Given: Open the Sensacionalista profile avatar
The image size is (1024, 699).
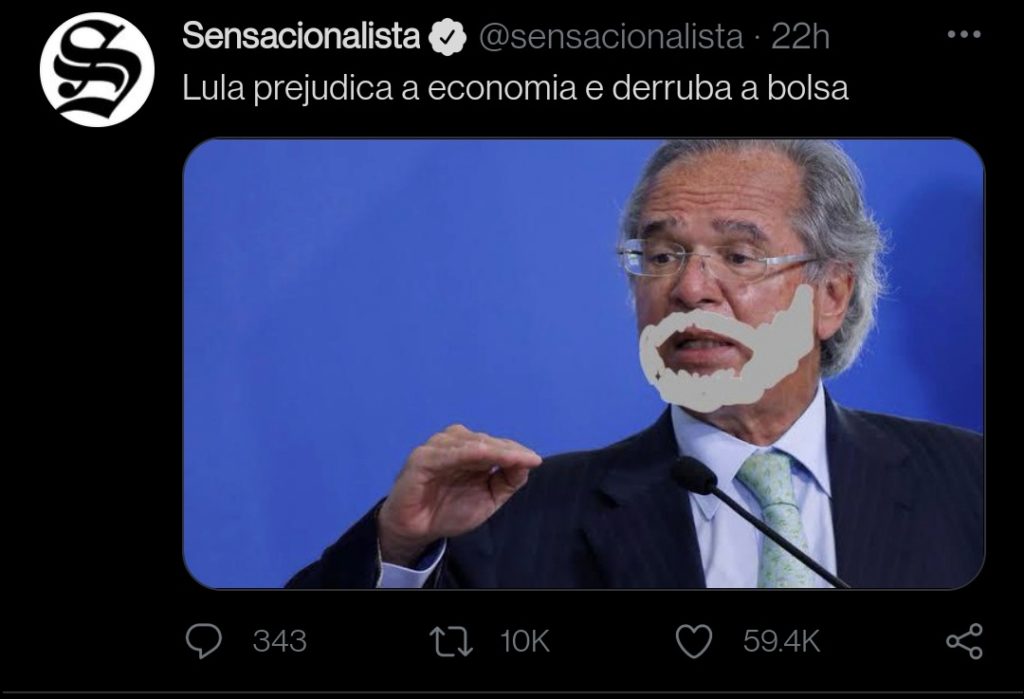Looking at the screenshot, I should tap(97, 69).
